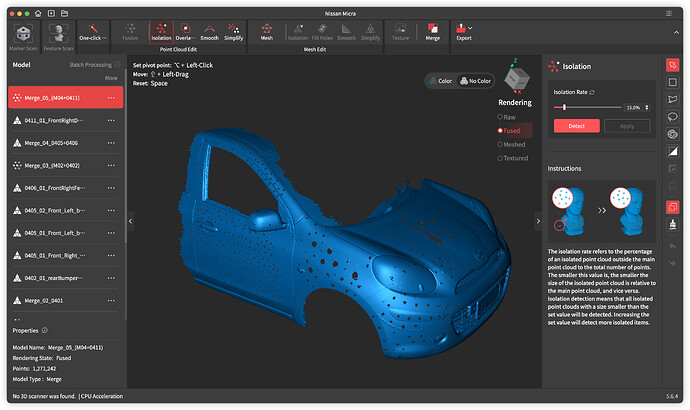Collapse the top toolbar ribbon
This screenshot has height=410, width=690.
tap(676, 33)
